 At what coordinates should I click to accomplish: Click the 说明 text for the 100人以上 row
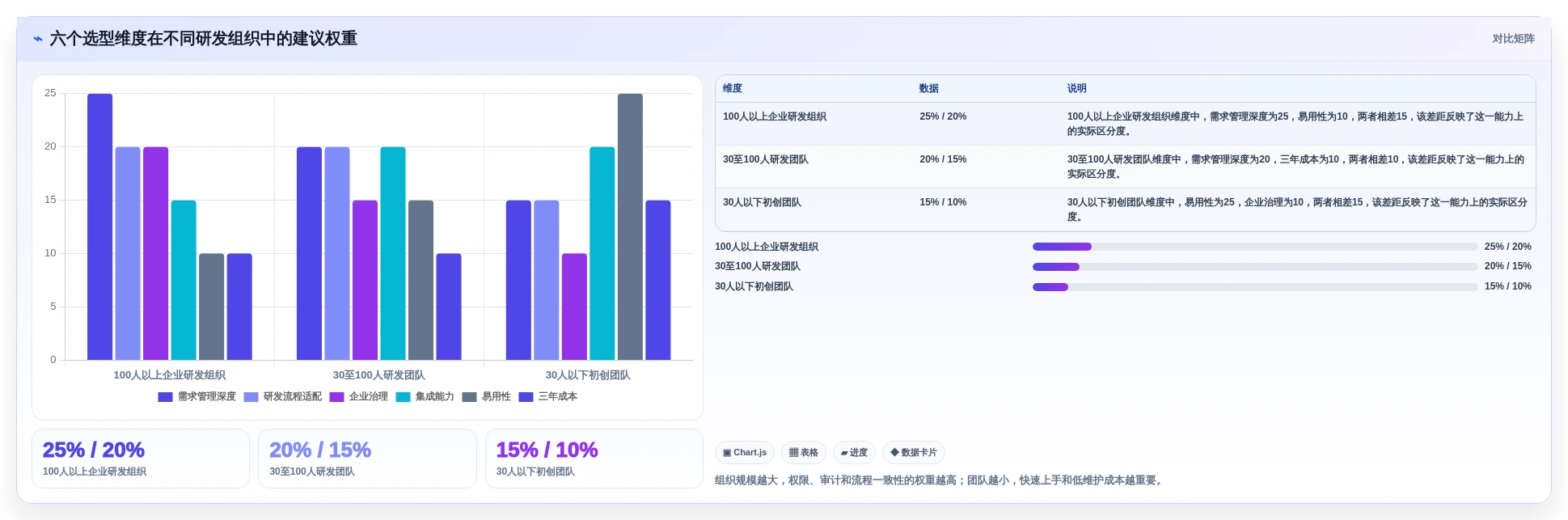1296,124
